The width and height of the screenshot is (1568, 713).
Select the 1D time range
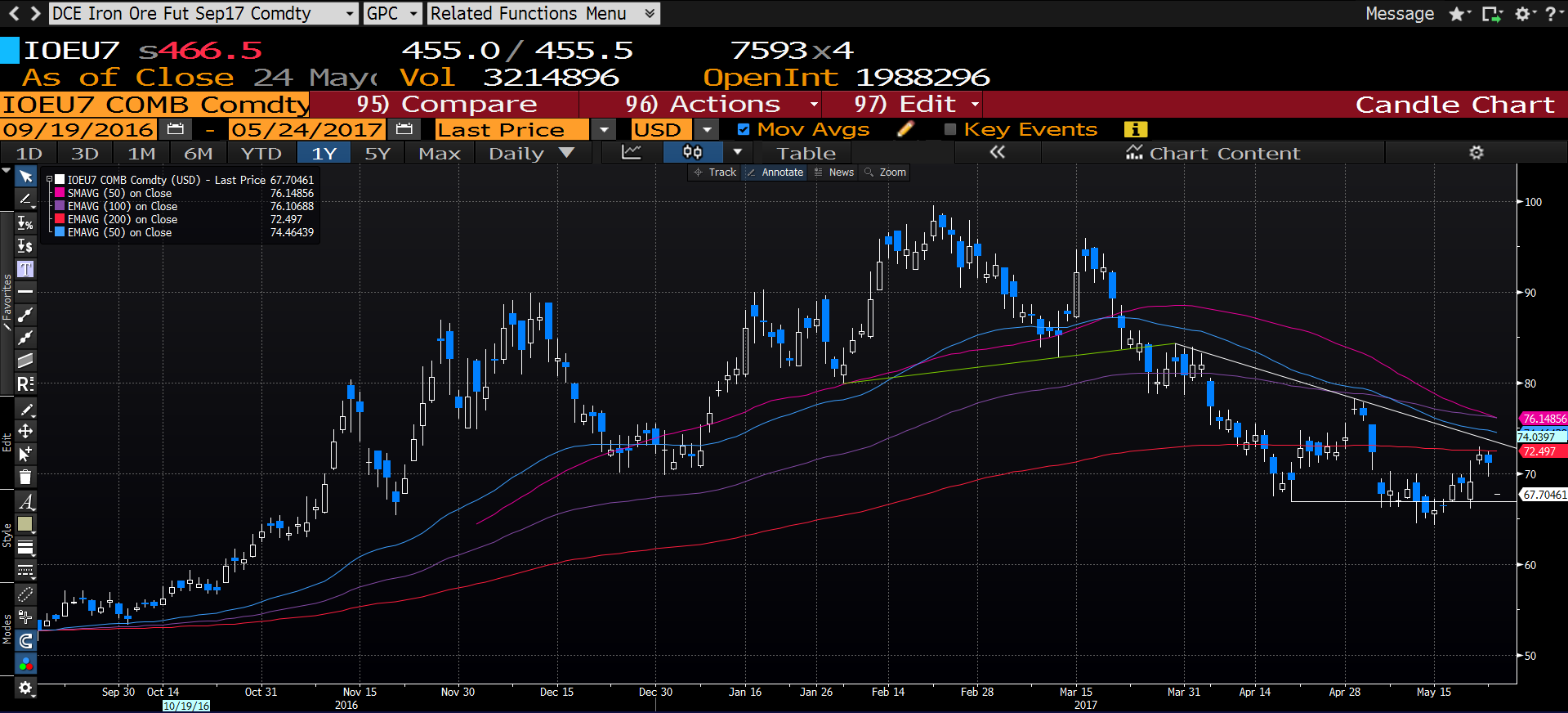point(29,153)
